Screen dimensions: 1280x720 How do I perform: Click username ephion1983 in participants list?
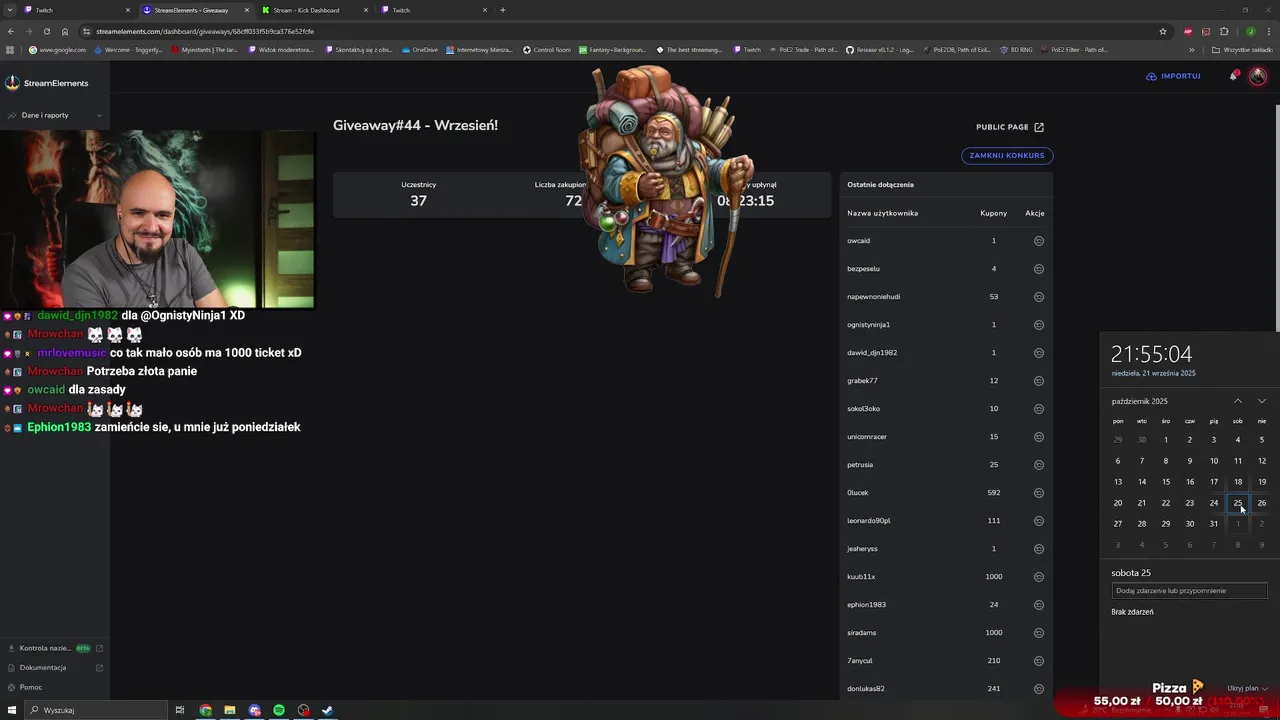(866, 605)
